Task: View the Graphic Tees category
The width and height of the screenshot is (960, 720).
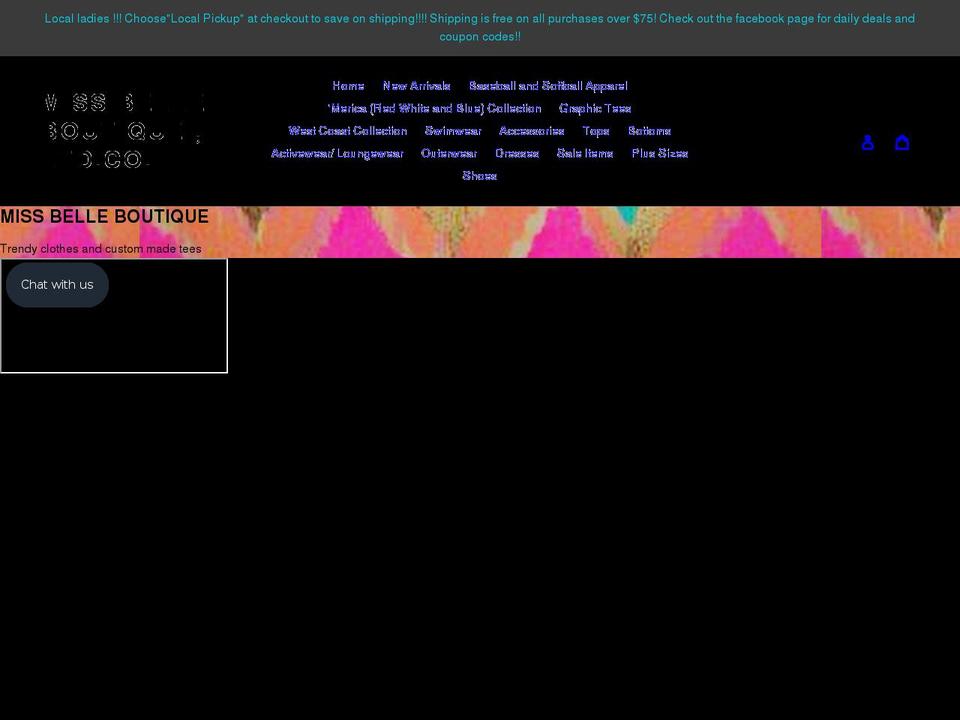Action: 595,108
